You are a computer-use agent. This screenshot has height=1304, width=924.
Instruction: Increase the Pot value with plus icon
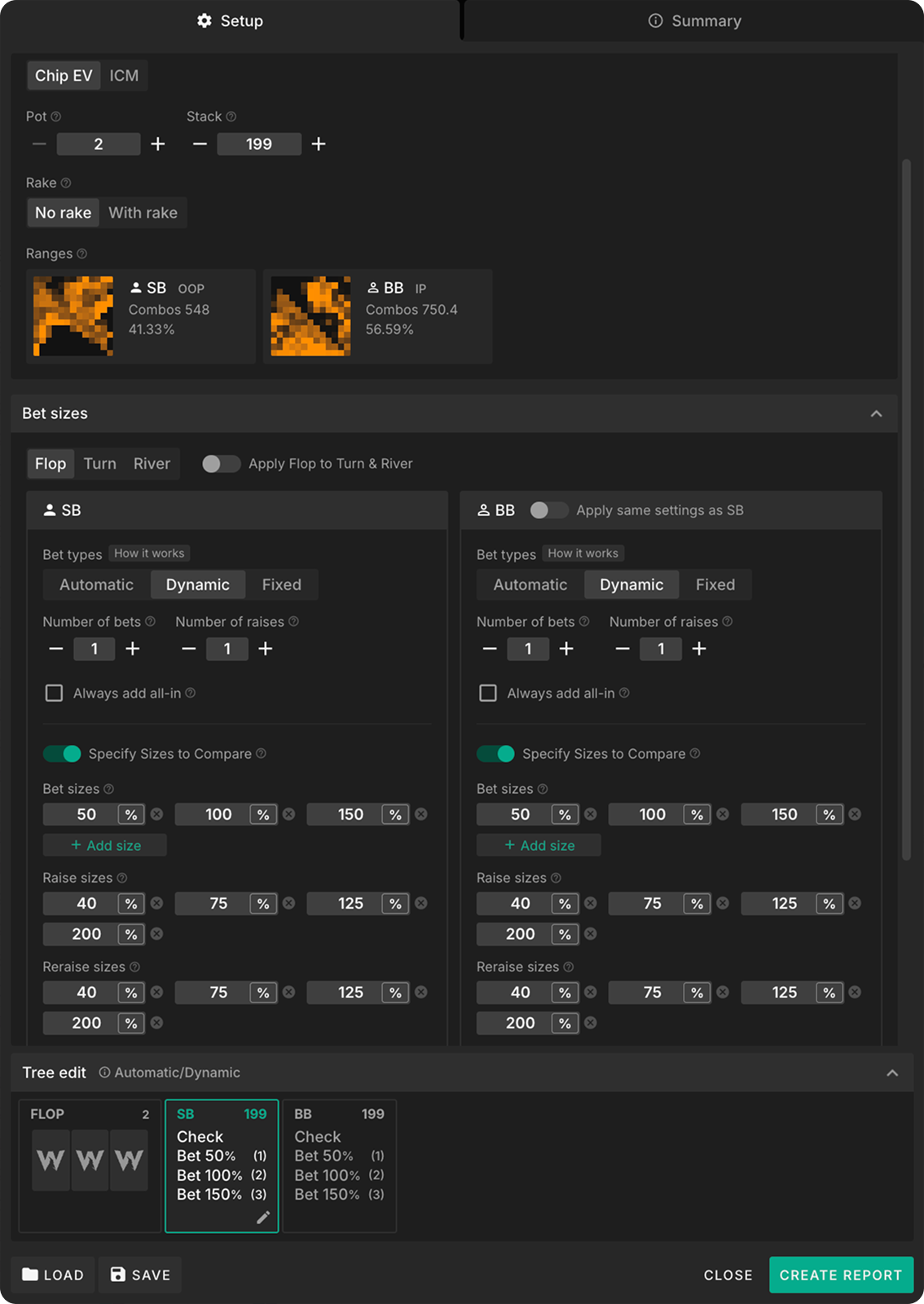[x=158, y=144]
